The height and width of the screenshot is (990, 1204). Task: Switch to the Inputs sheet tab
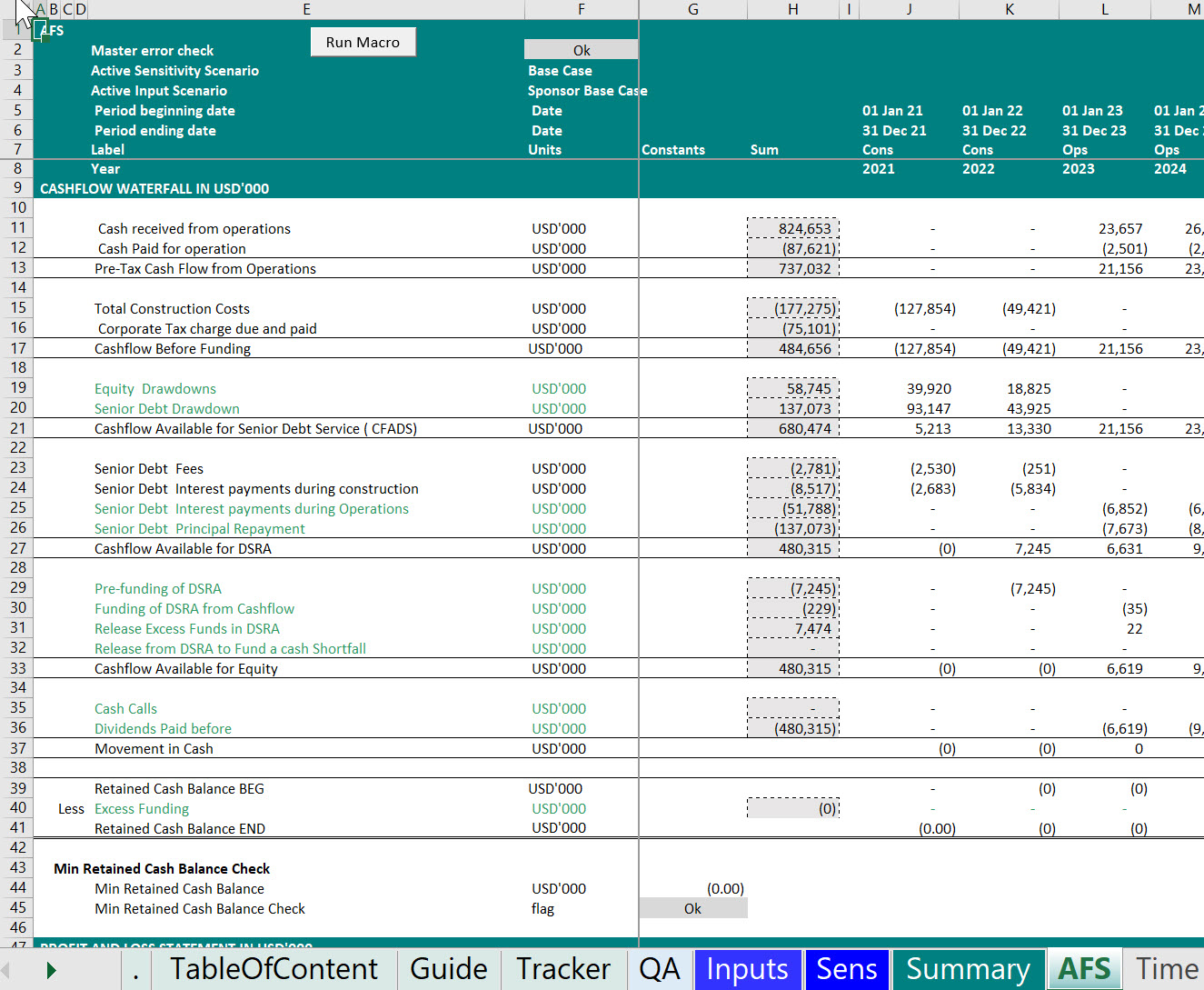pos(748,968)
